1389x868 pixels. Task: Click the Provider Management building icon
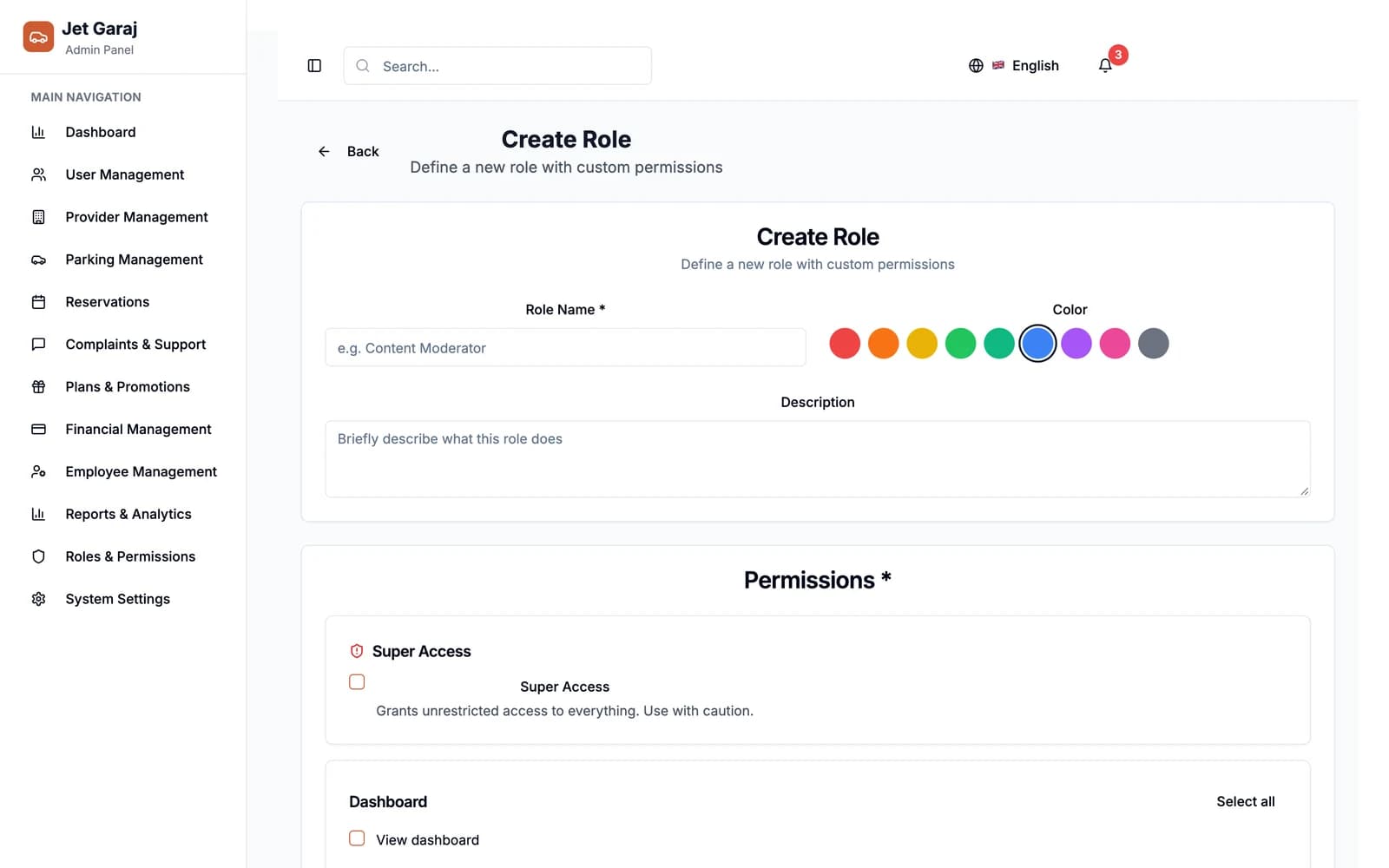[x=38, y=217]
